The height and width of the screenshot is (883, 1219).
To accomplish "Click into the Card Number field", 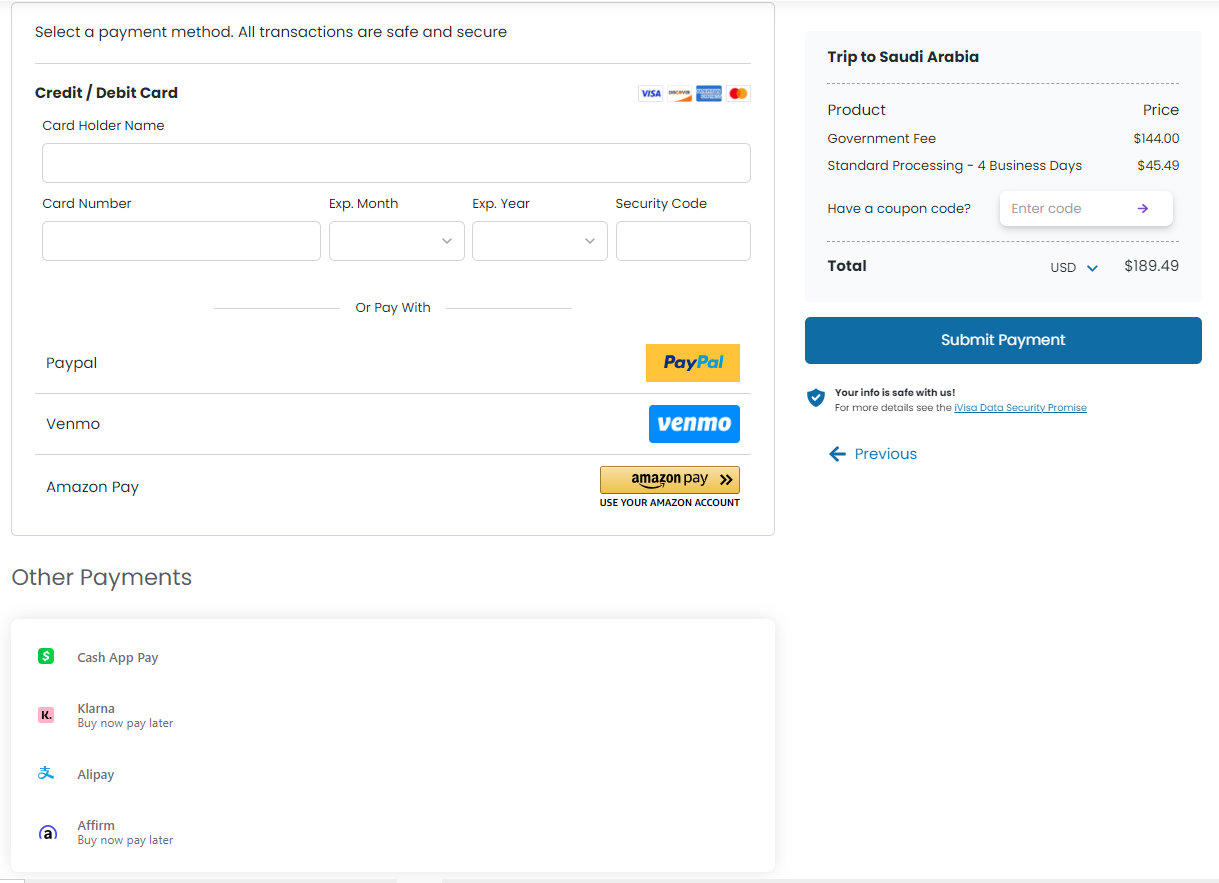I will (x=181, y=241).
